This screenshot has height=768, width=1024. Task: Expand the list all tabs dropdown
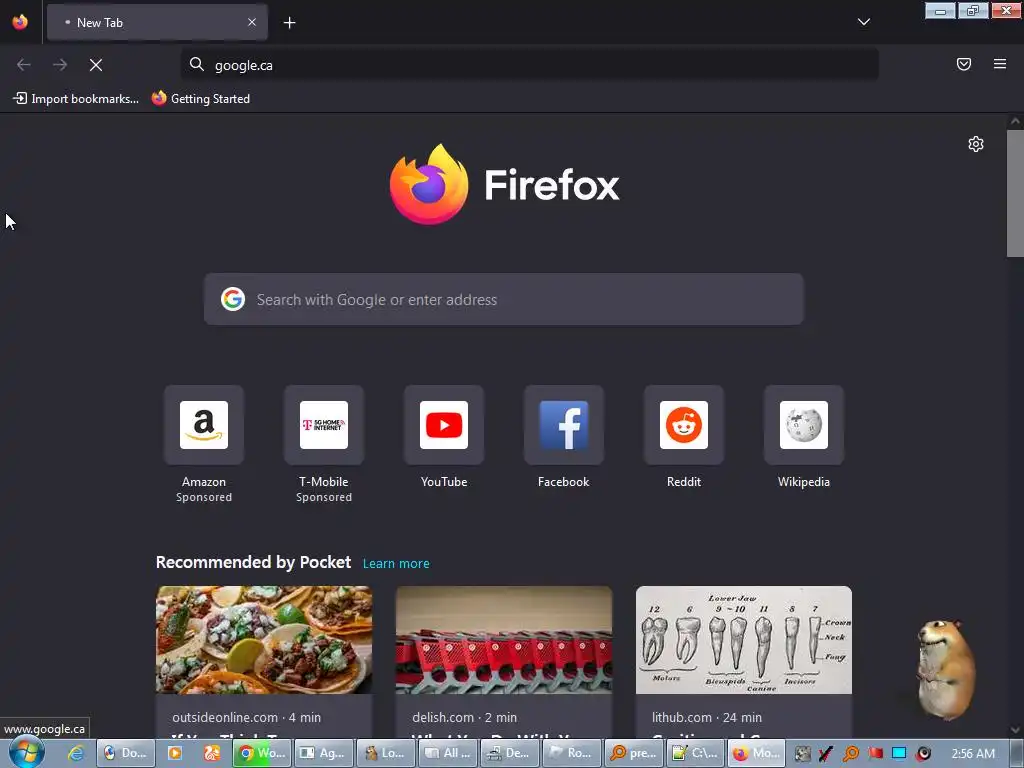[x=864, y=22]
